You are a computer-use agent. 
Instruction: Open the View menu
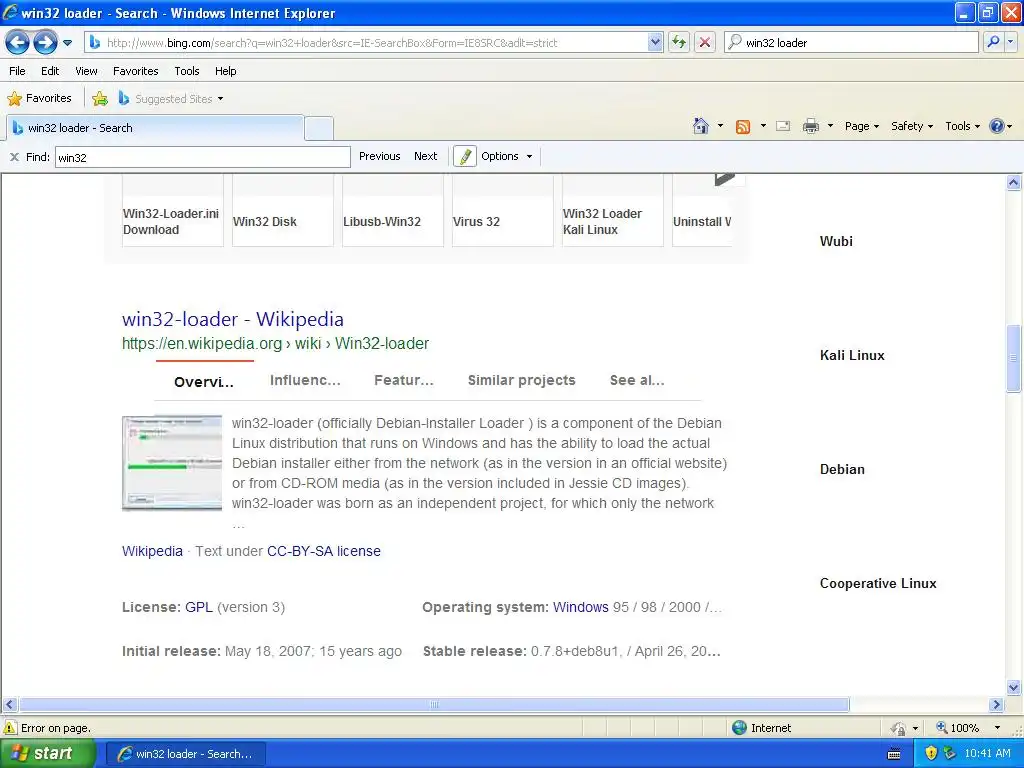coord(86,71)
